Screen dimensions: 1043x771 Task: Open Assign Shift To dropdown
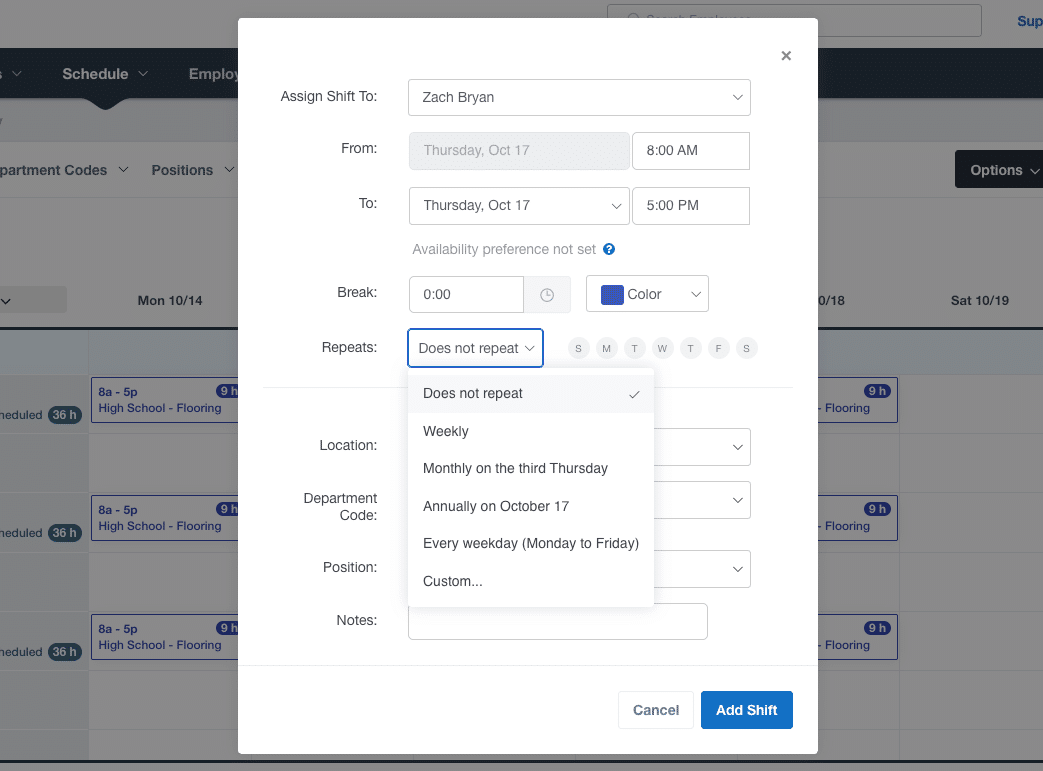pos(579,97)
